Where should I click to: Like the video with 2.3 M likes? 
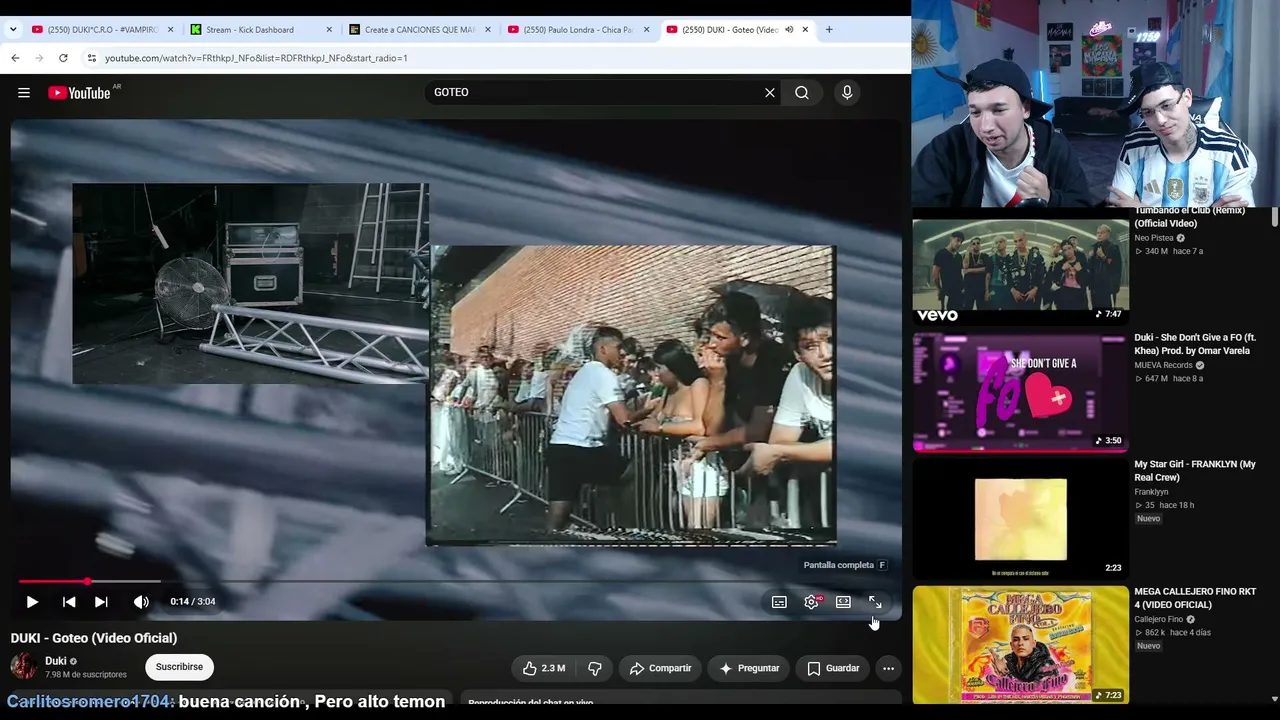[x=544, y=668]
